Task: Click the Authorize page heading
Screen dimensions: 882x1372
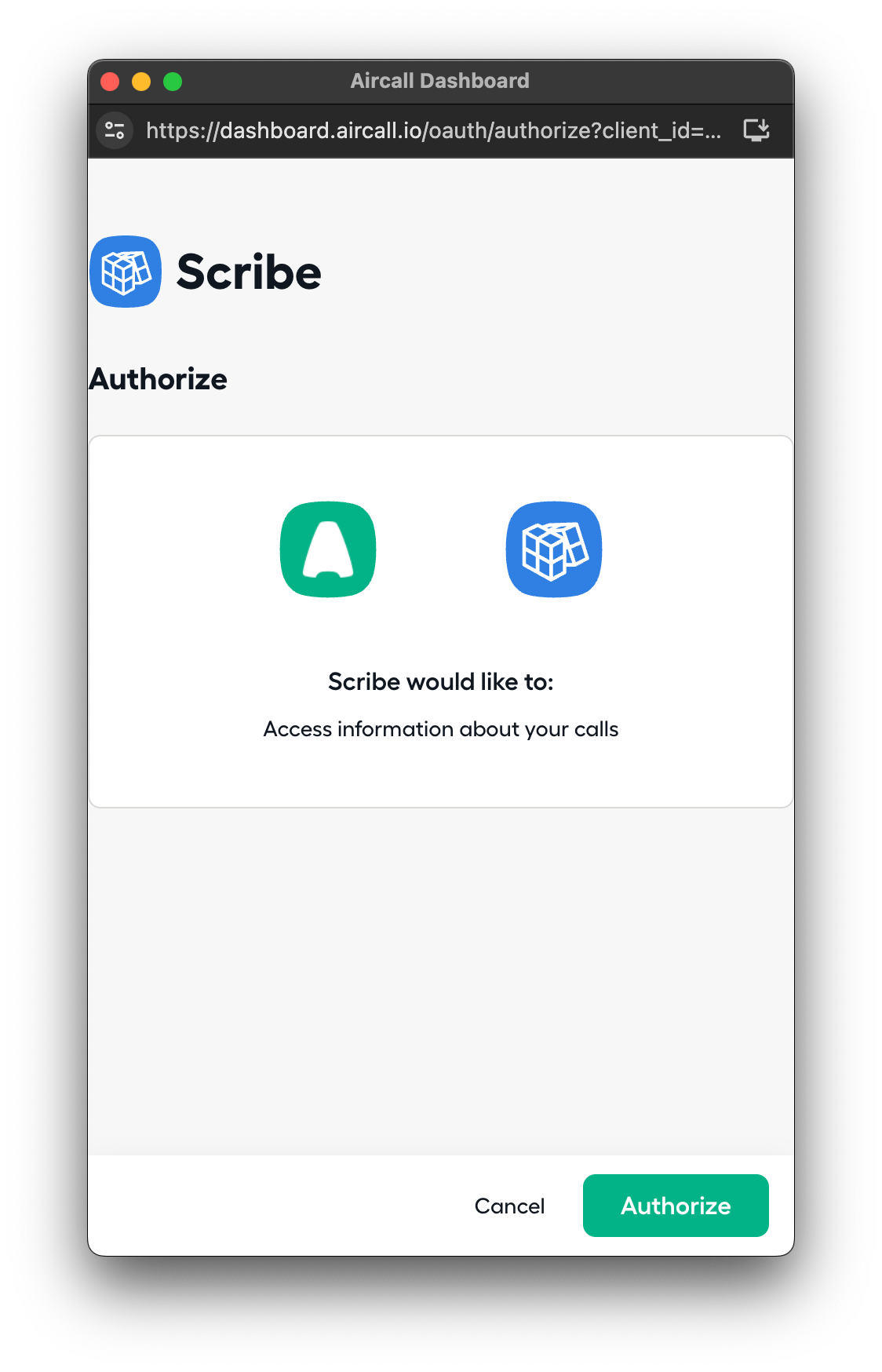Action: point(158,379)
